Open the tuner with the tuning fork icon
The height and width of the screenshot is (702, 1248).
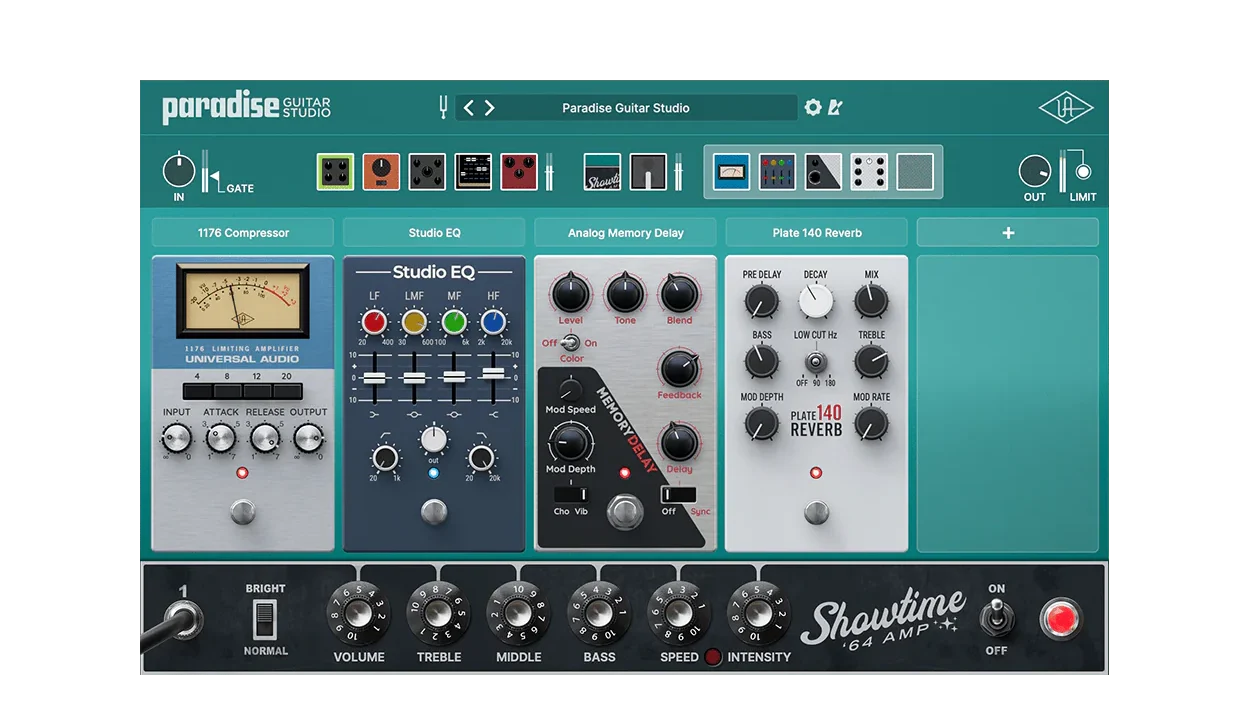coord(443,108)
